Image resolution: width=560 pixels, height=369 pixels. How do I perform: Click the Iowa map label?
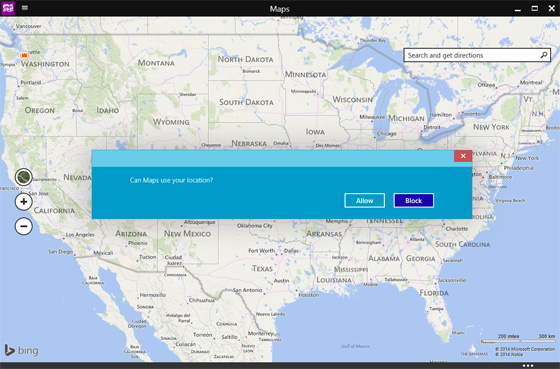click(315, 132)
